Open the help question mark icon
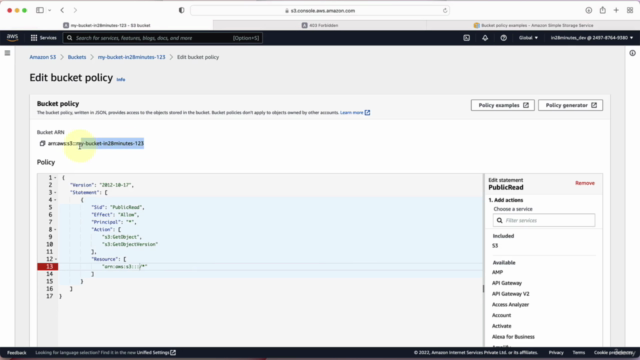Image resolution: width=640 pixels, height=360 pixels. click(x=503, y=38)
